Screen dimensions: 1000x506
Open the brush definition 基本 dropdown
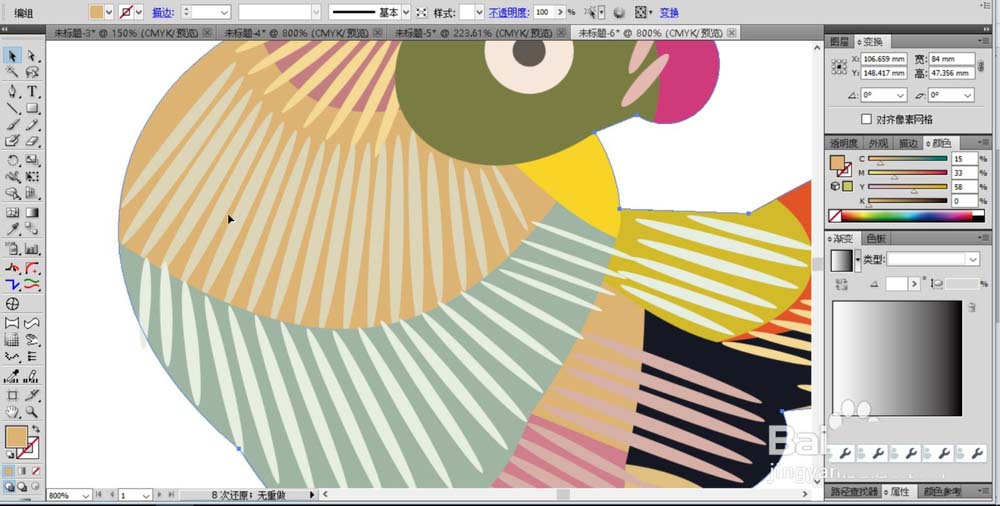(x=406, y=12)
